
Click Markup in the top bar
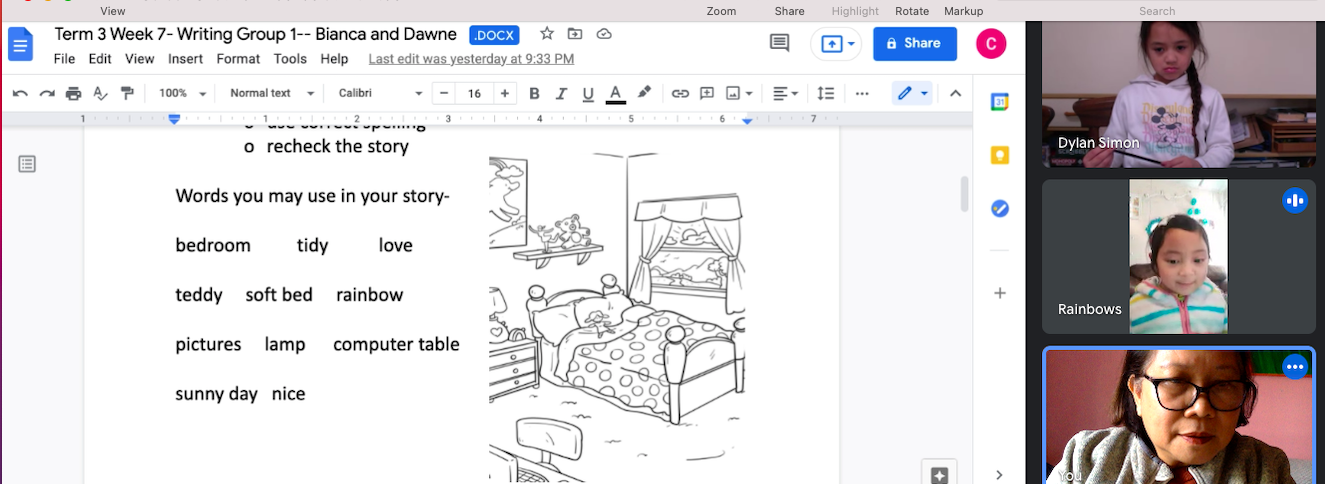point(963,11)
